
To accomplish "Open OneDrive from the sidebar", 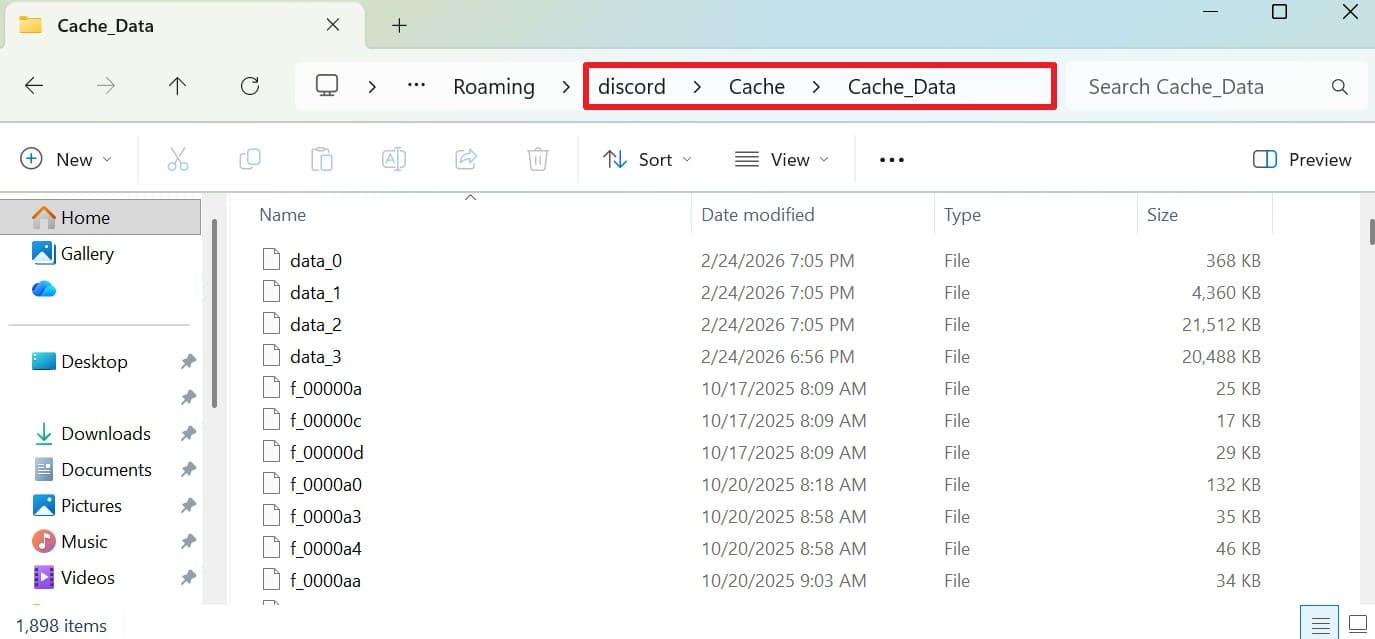I will tap(43, 289).
